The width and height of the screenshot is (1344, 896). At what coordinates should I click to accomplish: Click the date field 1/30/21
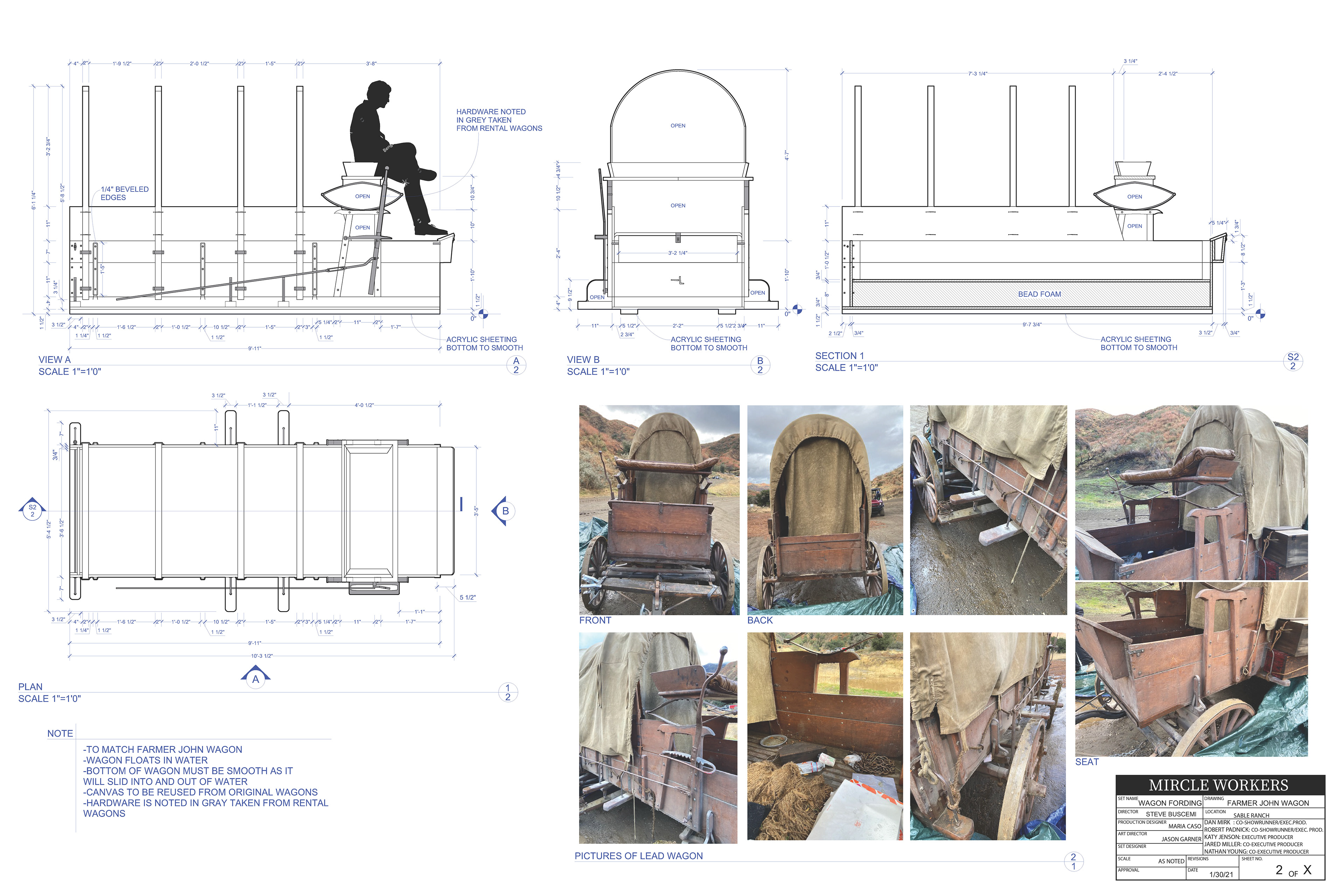(x=1221, y=875)
